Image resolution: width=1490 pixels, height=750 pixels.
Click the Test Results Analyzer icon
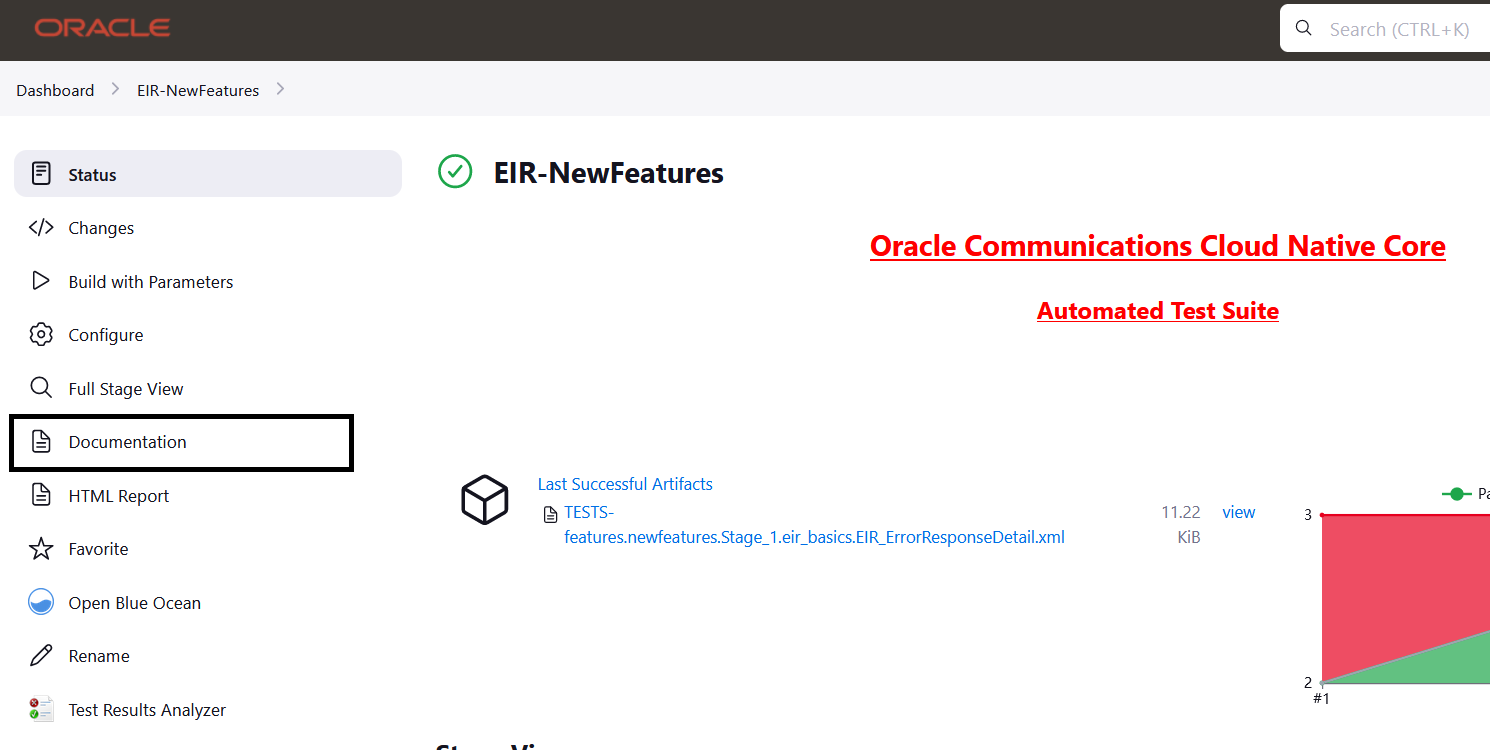point(41,709)
